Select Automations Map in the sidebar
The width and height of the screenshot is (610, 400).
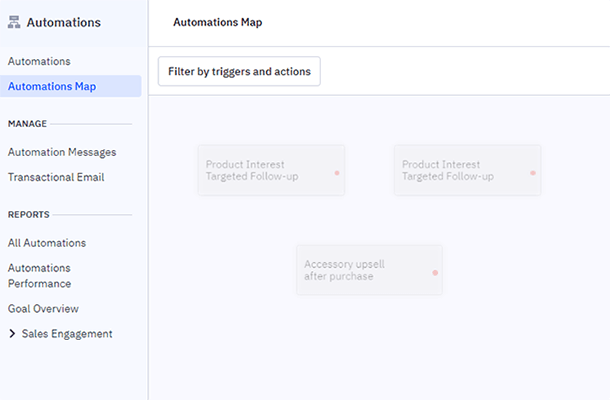click(52, 87)
